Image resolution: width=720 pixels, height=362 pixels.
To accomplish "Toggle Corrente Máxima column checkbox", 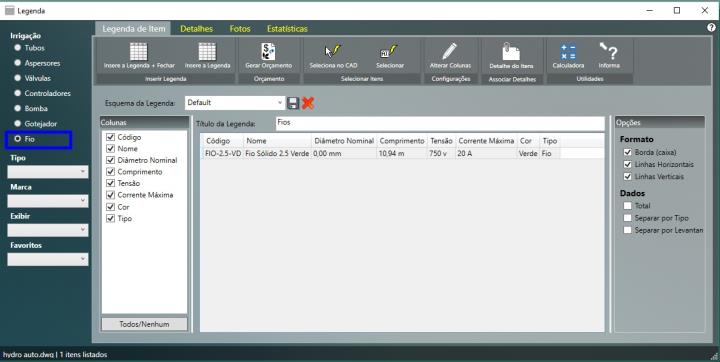I will tap(110, 195).
